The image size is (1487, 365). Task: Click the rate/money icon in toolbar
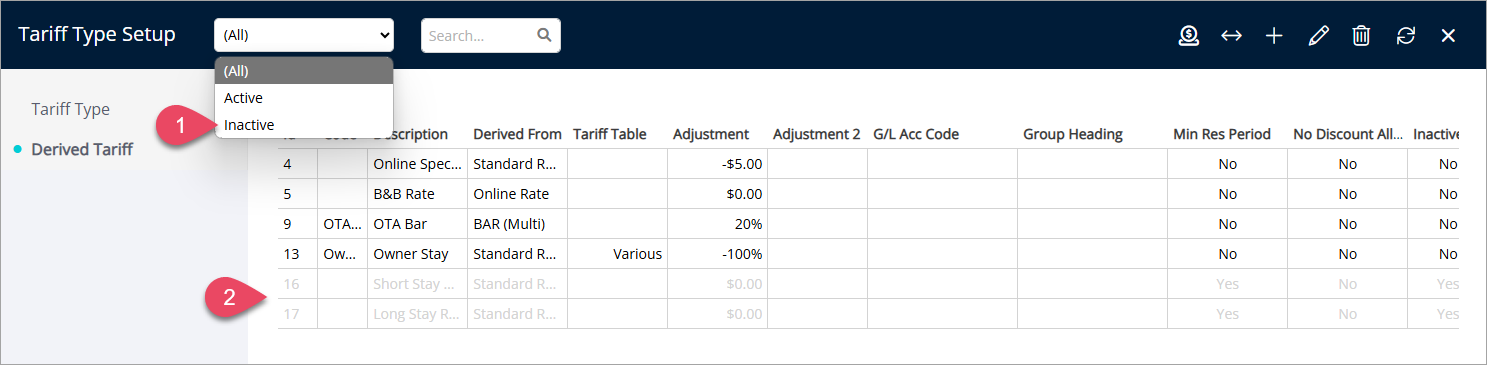click(1189, 35)
